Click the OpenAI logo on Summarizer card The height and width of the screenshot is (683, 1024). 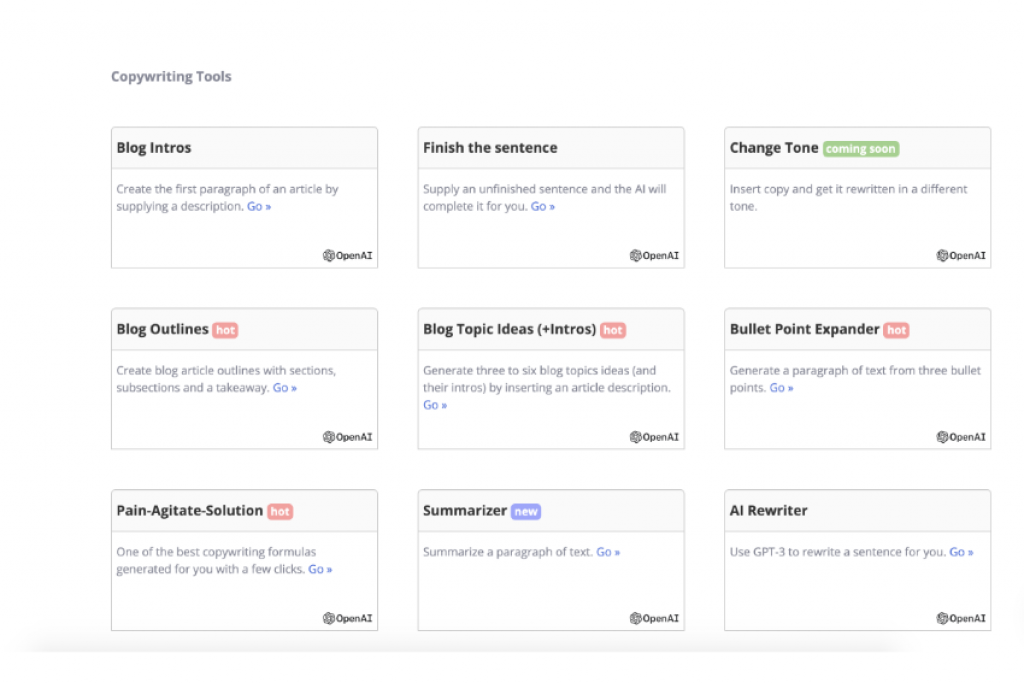653,618
